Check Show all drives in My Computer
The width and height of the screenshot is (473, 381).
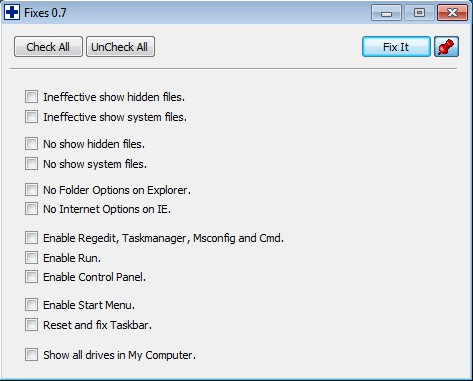31,355
